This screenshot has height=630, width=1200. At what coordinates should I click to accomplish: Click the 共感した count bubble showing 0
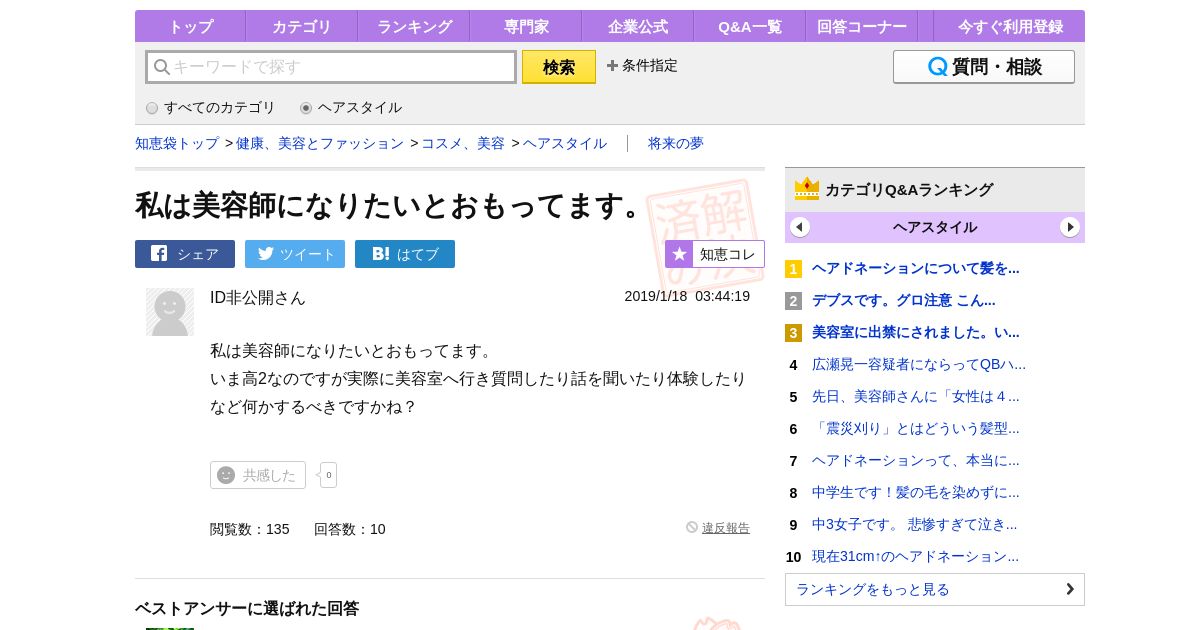[x=328, y=475]
